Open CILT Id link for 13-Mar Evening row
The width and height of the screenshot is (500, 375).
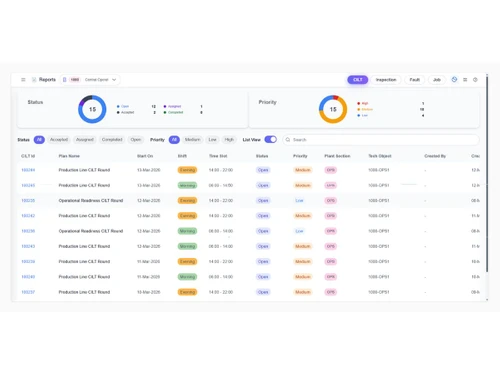[x=28, y=170]
